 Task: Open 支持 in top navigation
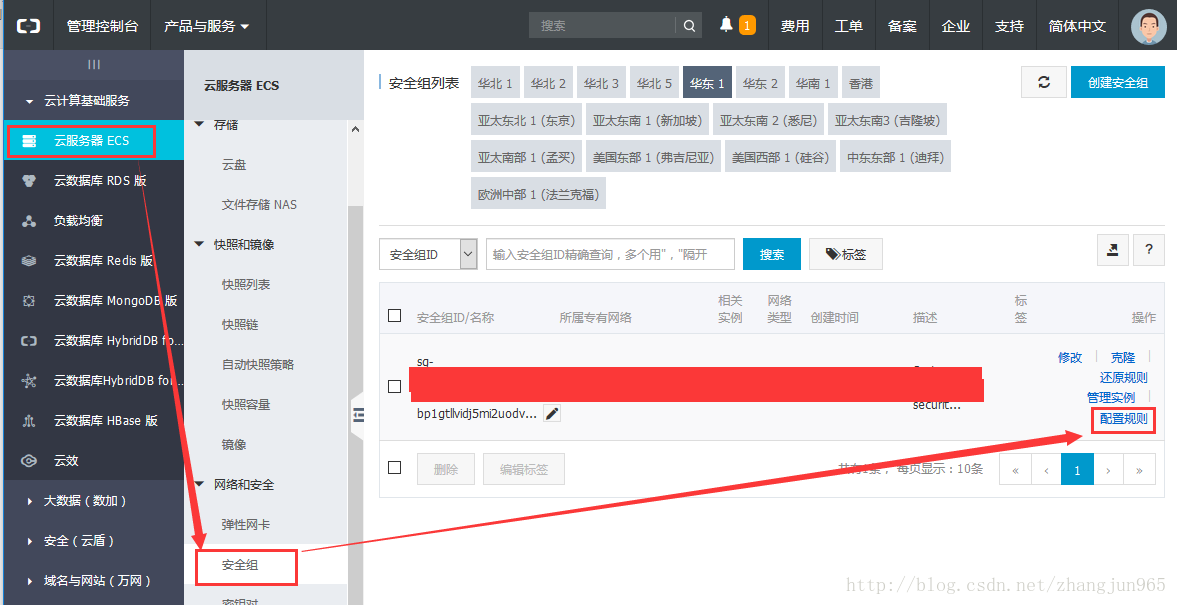(1010, 26)
